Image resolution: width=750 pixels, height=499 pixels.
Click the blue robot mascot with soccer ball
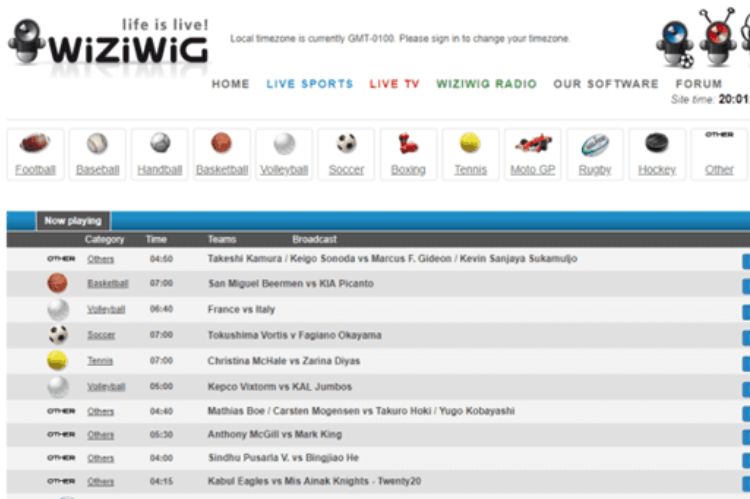tap(675, 44)
